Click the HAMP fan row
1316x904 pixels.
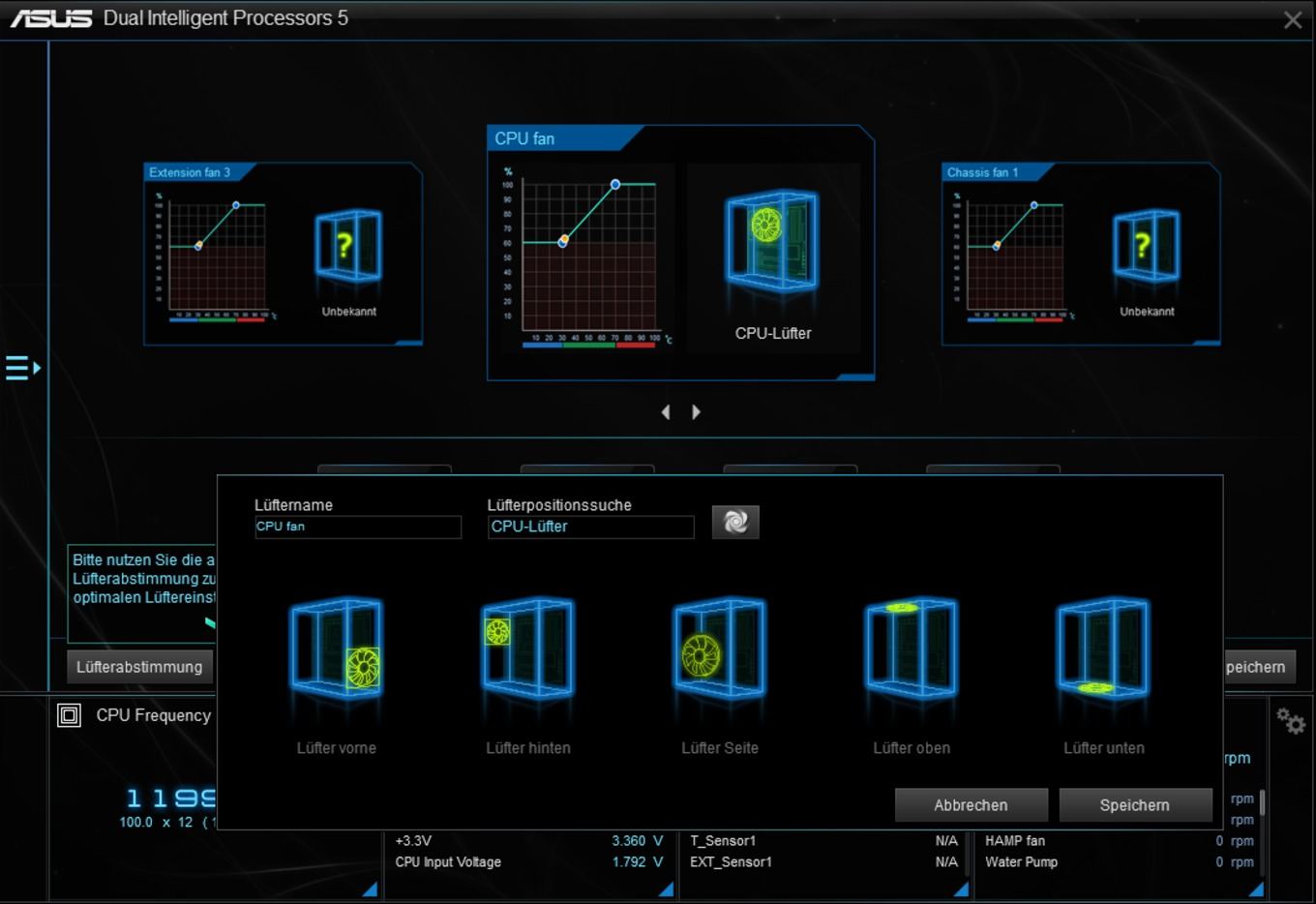click(x=1120, y=841)
